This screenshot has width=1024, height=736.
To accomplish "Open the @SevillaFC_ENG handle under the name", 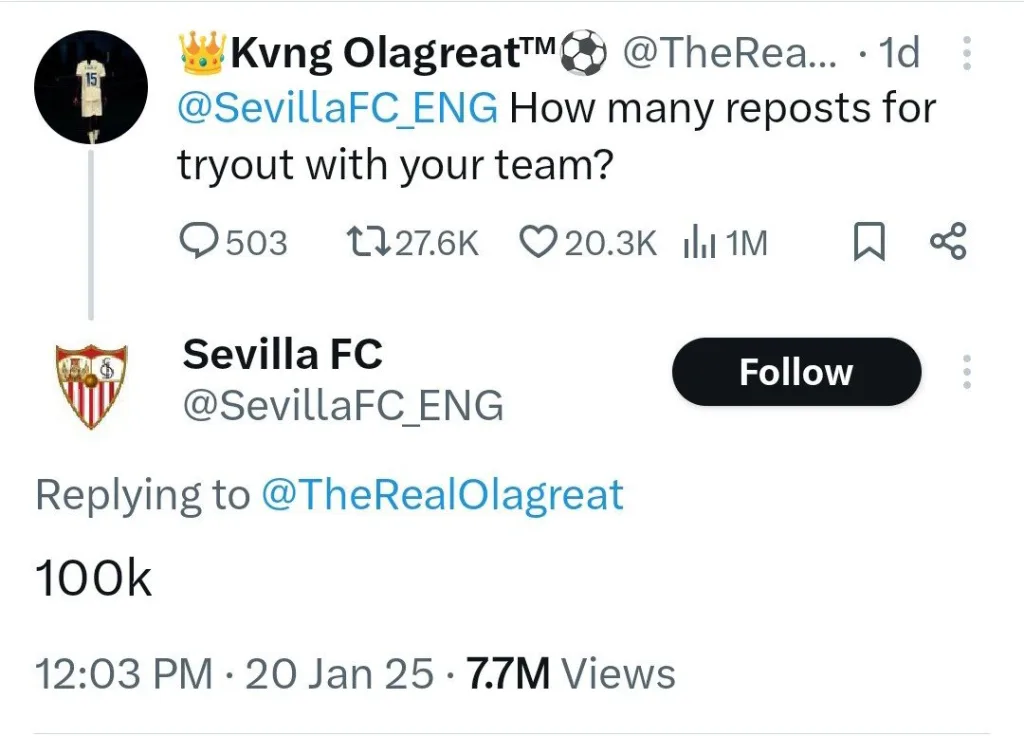I will pos(343,405).
